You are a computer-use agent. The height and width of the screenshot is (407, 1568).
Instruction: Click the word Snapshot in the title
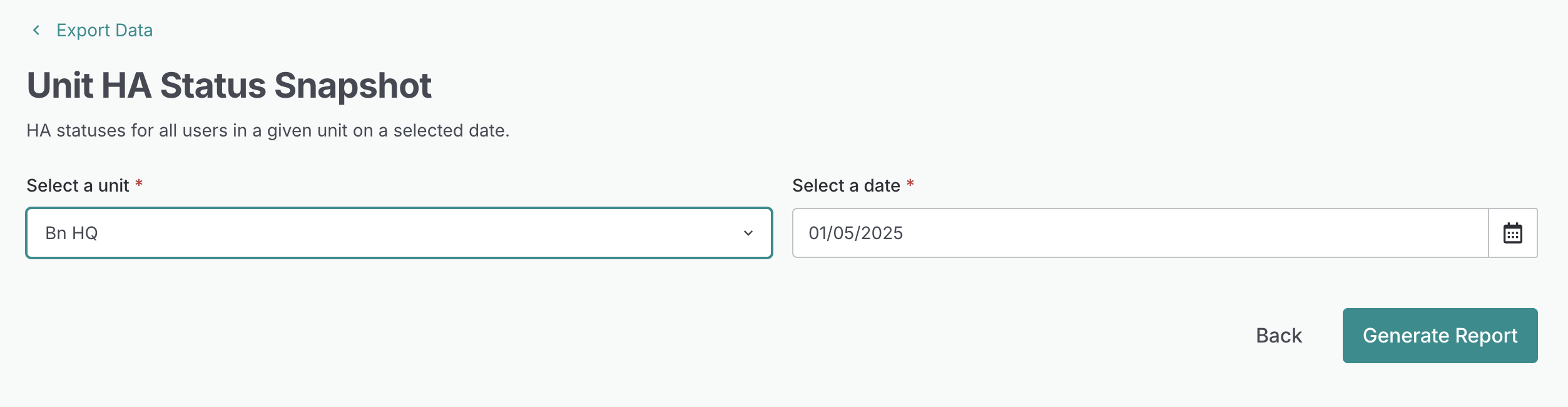(353, 85)
